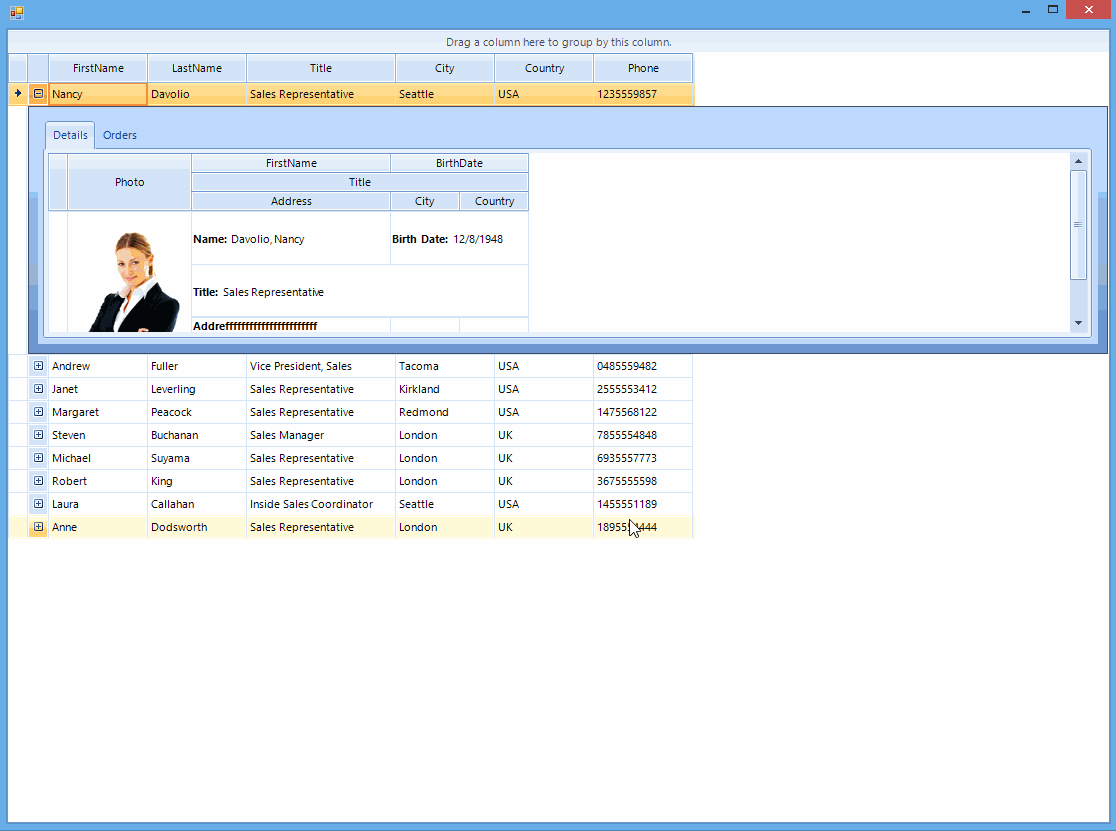Click the 'Birth Date: 12/8/1948' detail cell
This screenshot has width=1116, height=831.
point(460,238)
